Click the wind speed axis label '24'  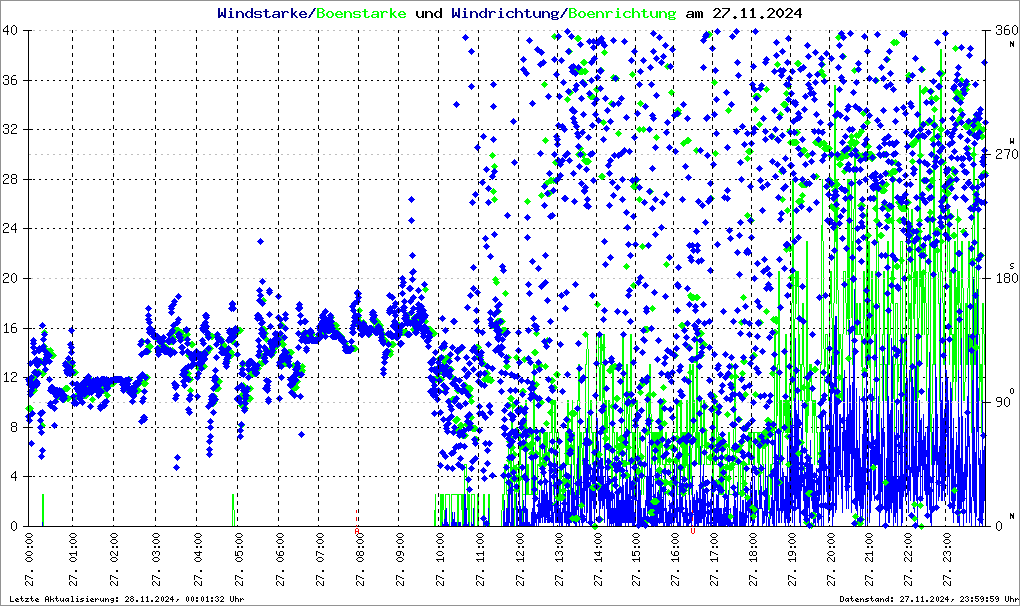[10, 228]
